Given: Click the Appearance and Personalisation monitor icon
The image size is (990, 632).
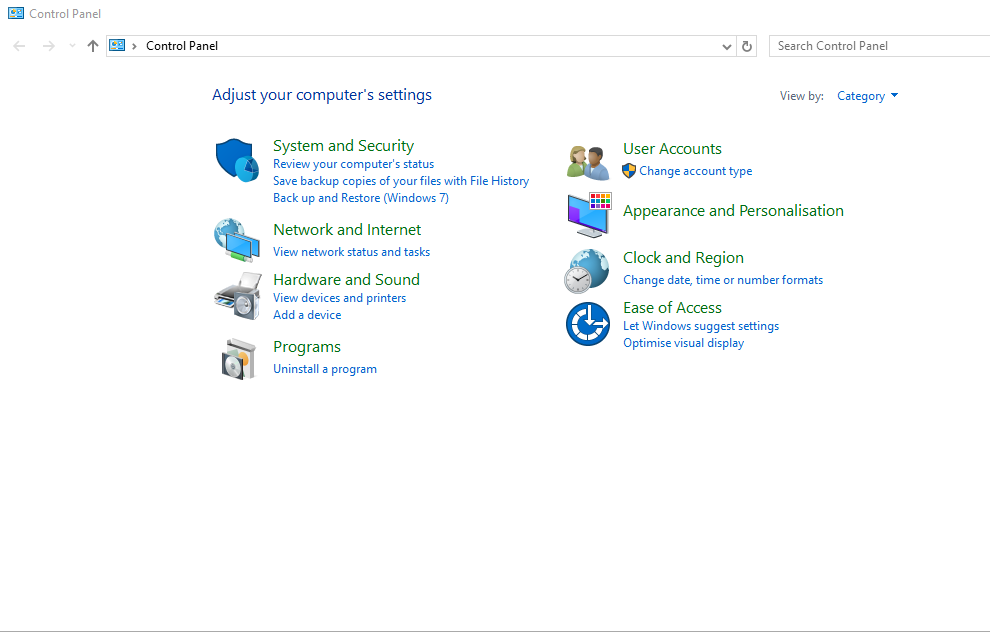Looking at the screenshot, I should (590, 215).
